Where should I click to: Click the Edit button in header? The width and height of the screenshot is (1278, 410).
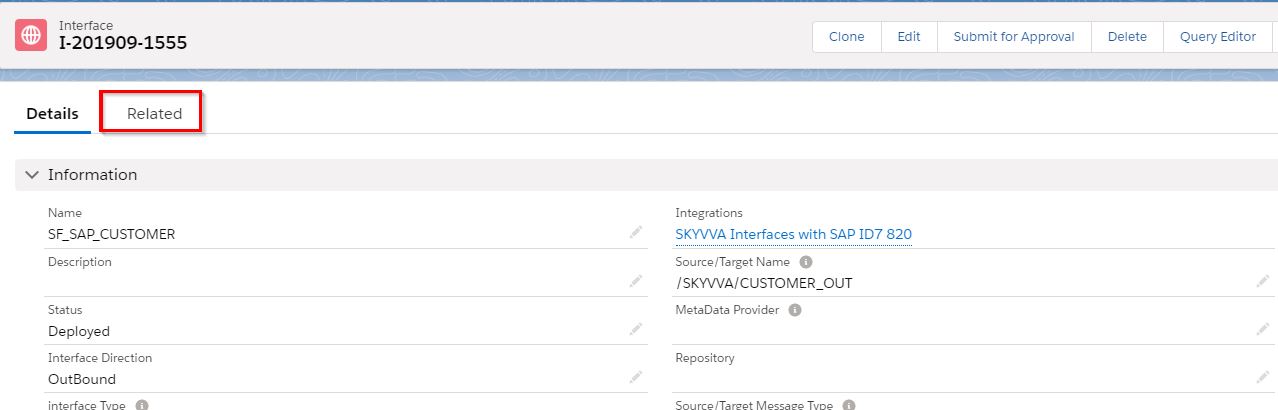(x=908, y=37)
